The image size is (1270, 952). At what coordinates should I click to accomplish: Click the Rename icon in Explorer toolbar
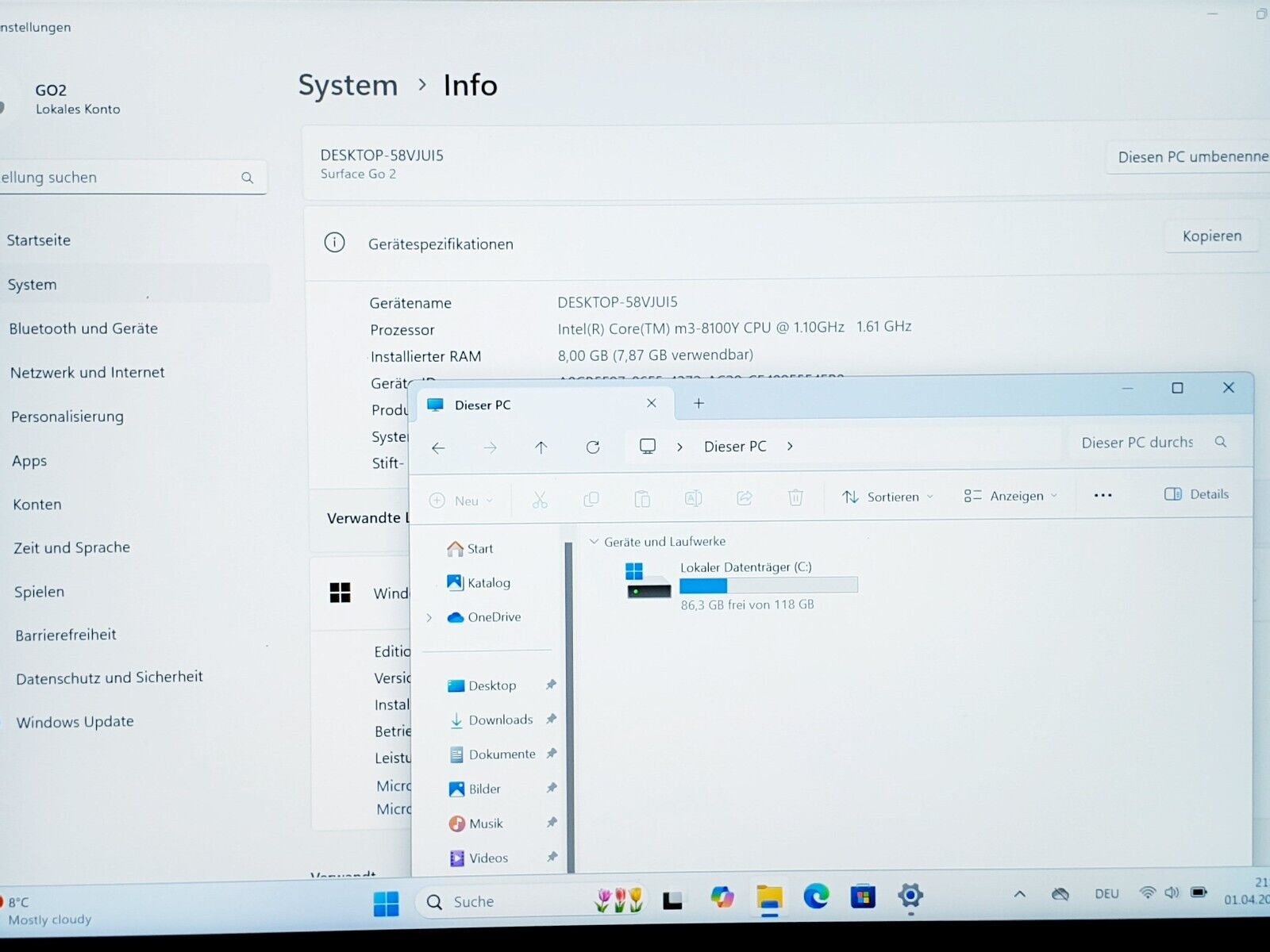click(x=693, y=498)
